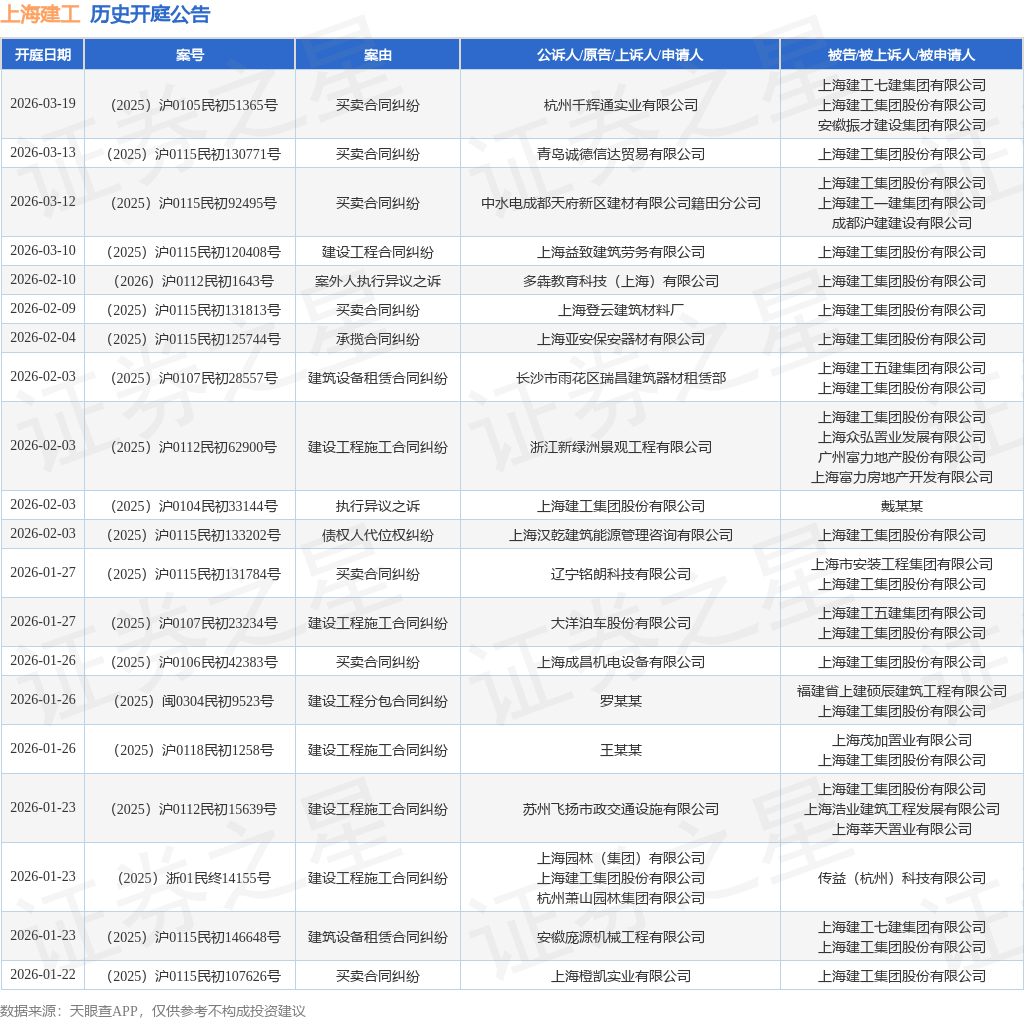Click plaintiff 辽宁铭朗科技有限公司
The image size is (1024, 1020).
point(621,573)
